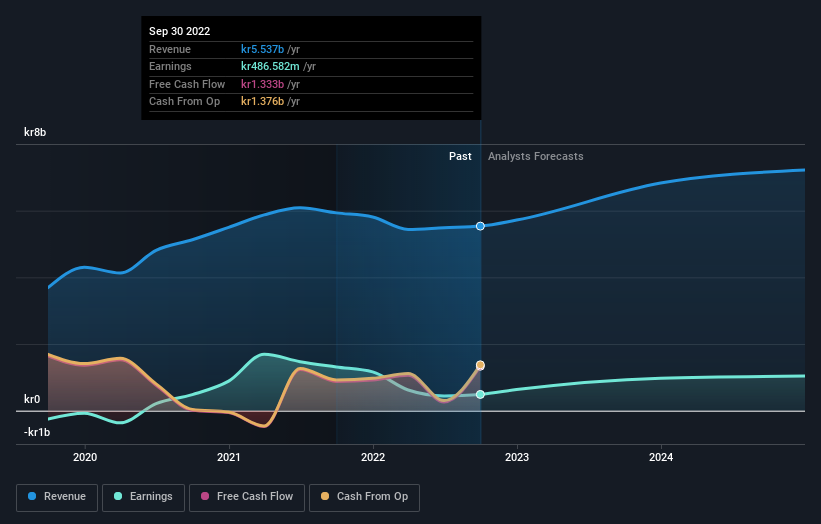Click the kr486.582m earnings value
Viewport: 821px width, 524px height.
(270, 66)
